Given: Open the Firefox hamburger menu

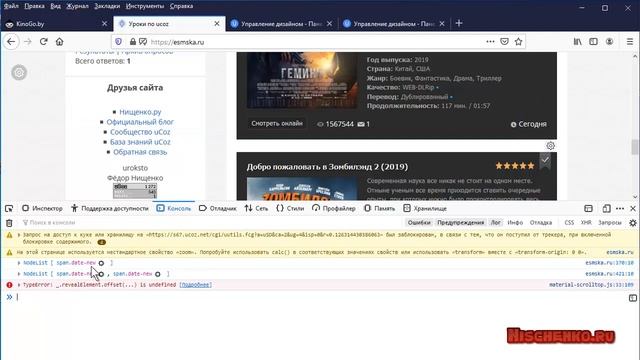Looking at the screenshot, I should (x=630, y=42).
